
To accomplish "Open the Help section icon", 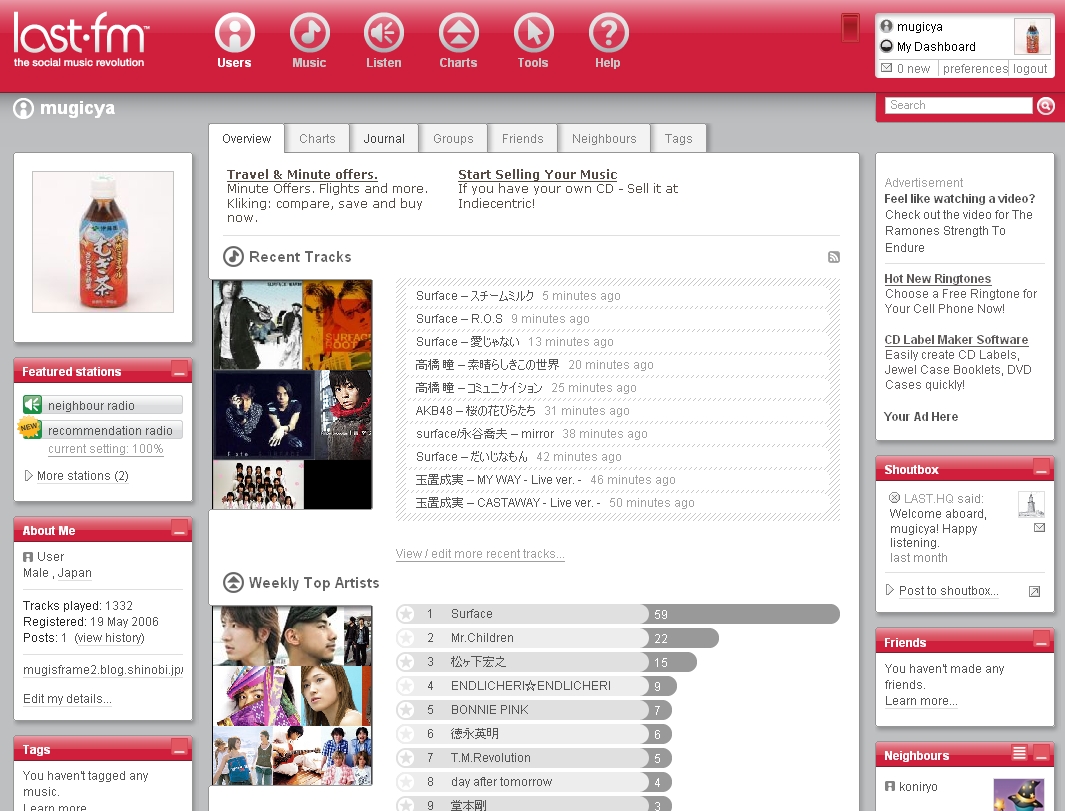I will [608, 33].
